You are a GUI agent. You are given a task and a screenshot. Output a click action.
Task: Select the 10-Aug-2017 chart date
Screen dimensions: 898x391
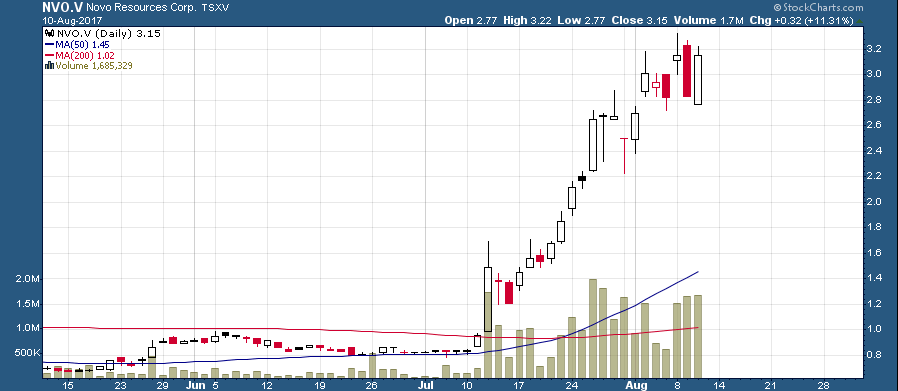tap(71, 21)
